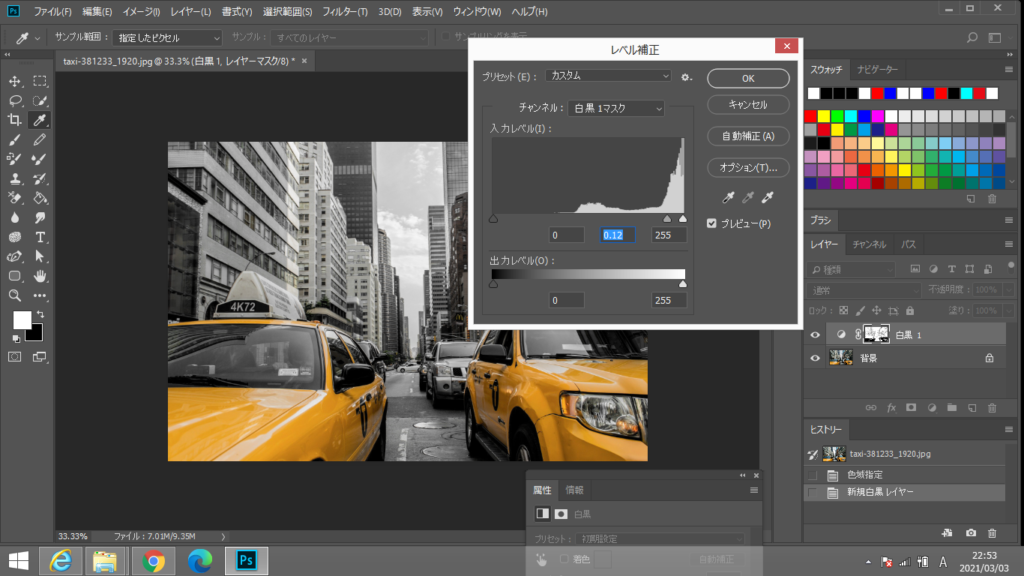The image size is (1024, 576).
Task: Click the foreground color swatch
Action: click(x=22, y=319)
